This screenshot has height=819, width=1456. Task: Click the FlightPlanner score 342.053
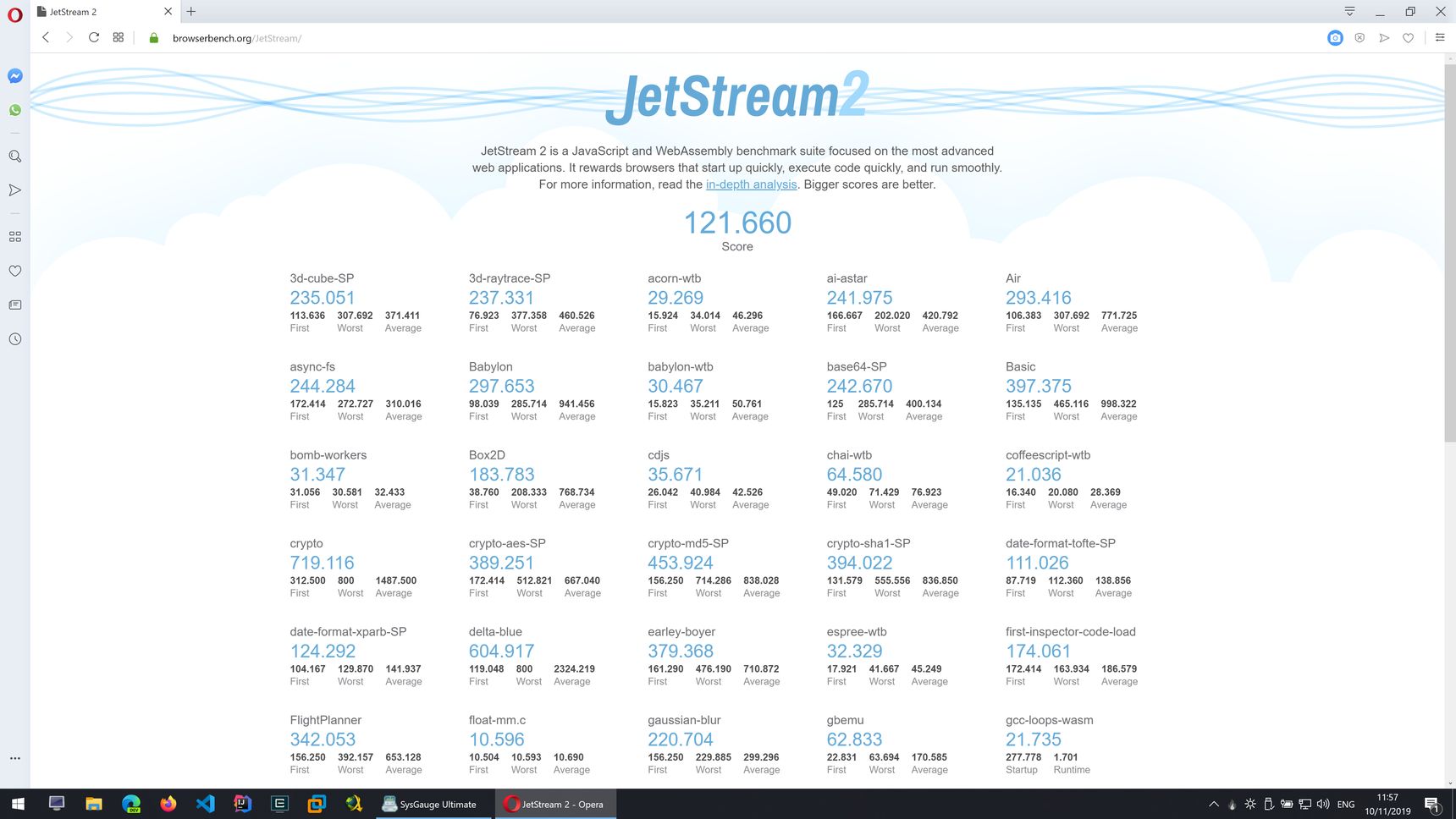(x=323, y=739)
